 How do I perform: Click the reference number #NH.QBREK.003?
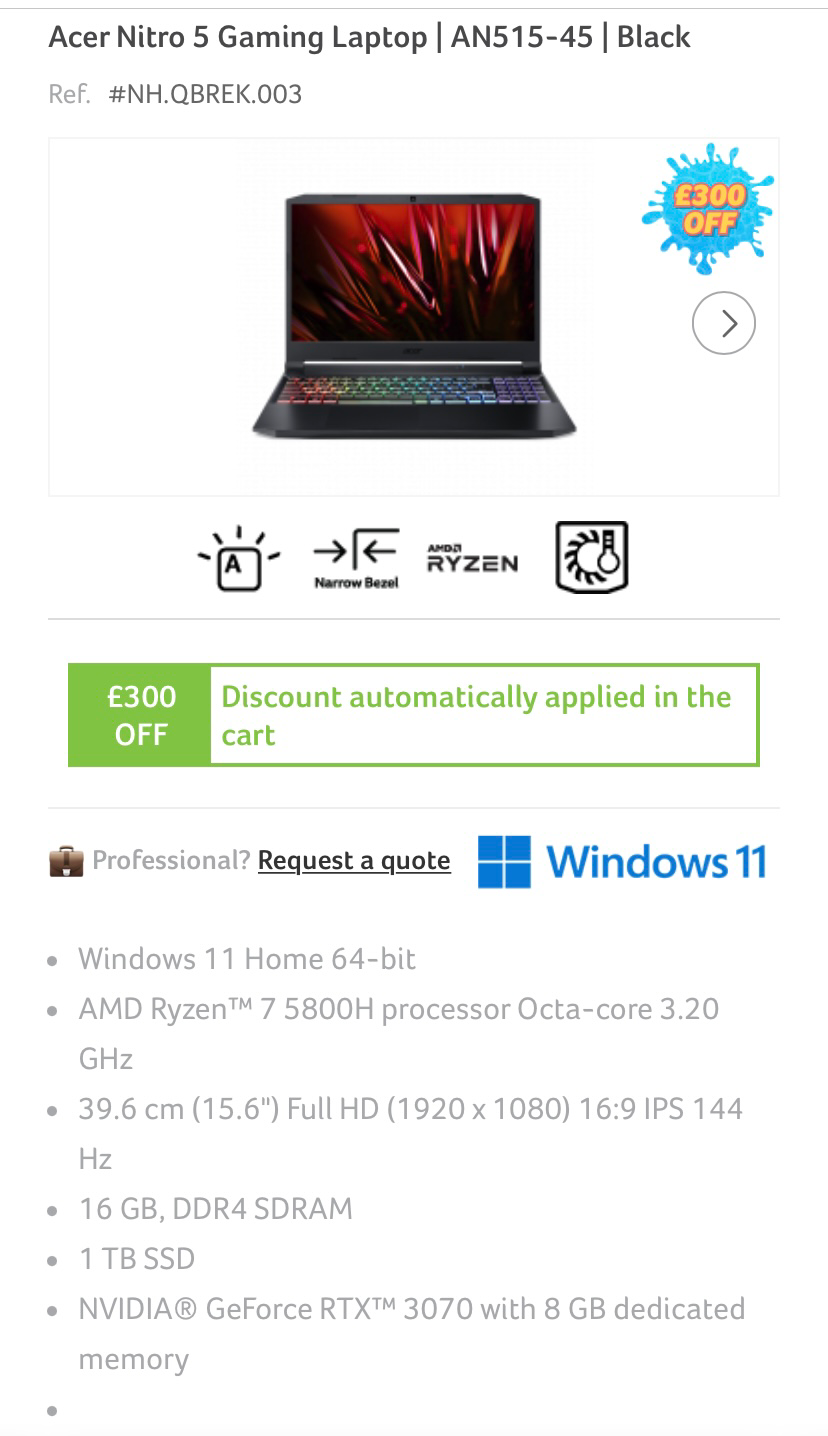point(205,94)
